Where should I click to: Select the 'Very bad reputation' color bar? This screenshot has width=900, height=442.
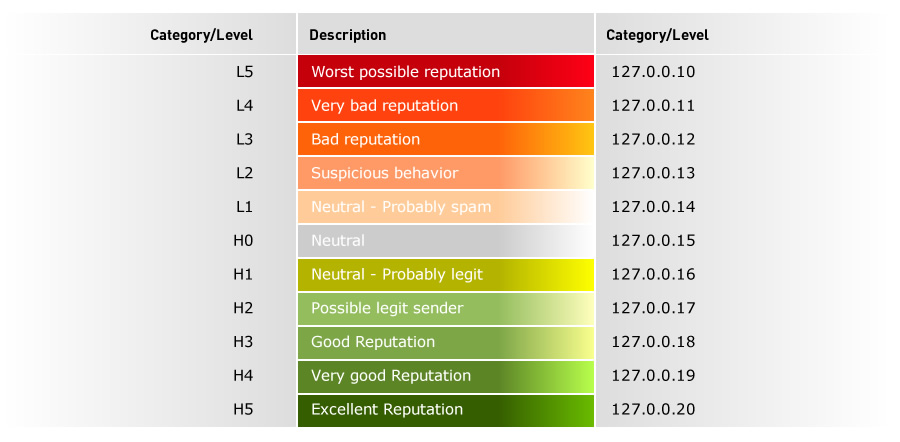[445, 106]
